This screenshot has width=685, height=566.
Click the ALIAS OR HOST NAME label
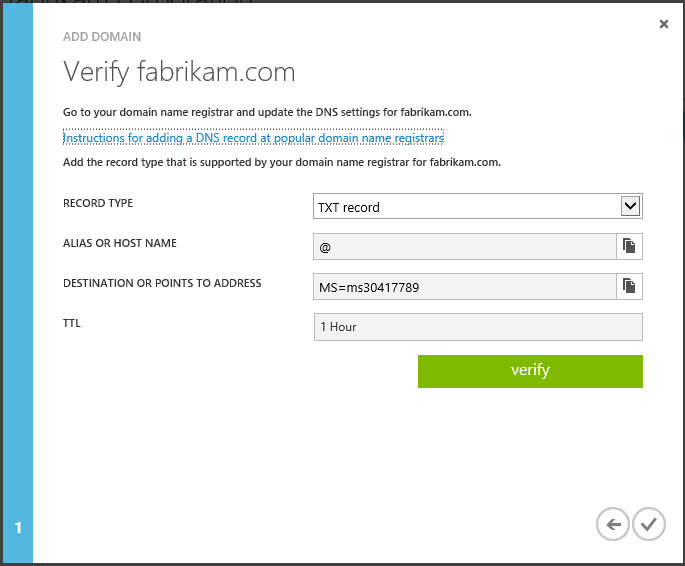[120, 244]
